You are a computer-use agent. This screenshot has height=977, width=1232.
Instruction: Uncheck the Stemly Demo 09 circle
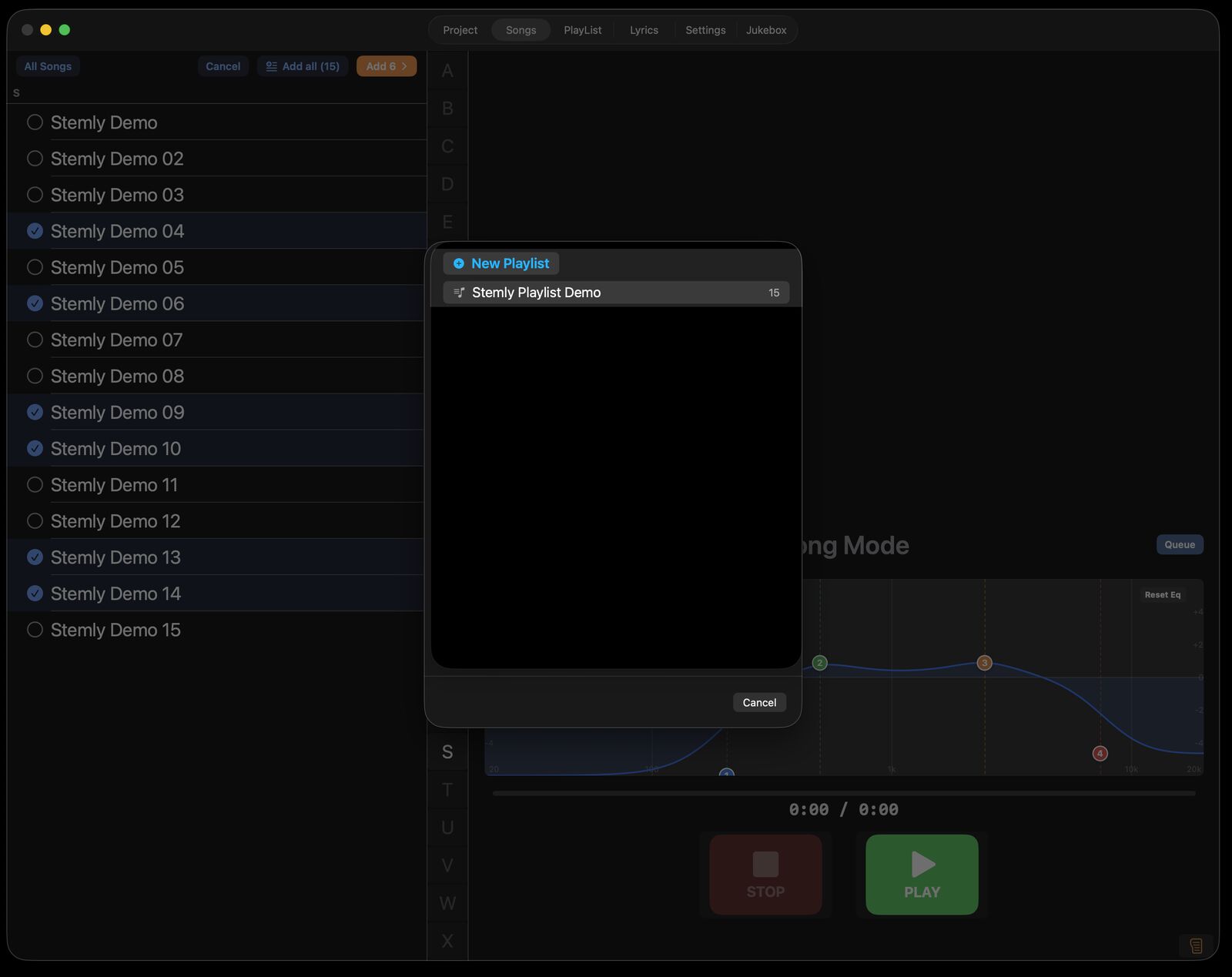tap(35, 412)
